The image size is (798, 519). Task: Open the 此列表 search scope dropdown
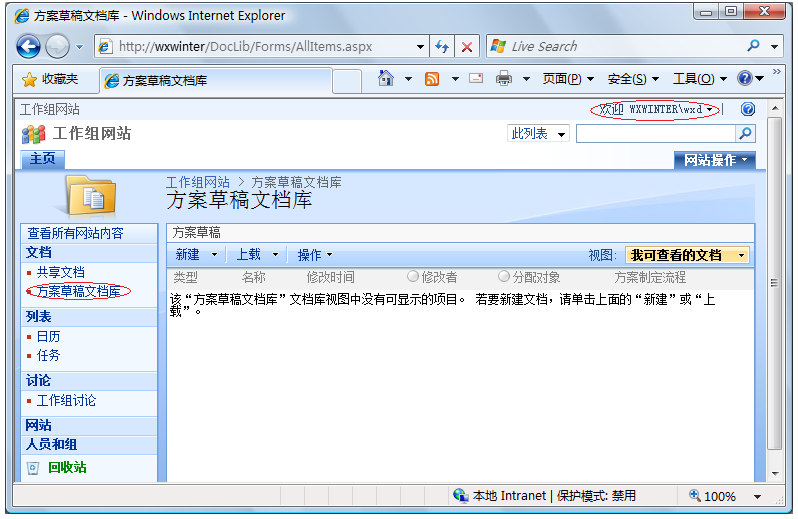coord(538,134)
